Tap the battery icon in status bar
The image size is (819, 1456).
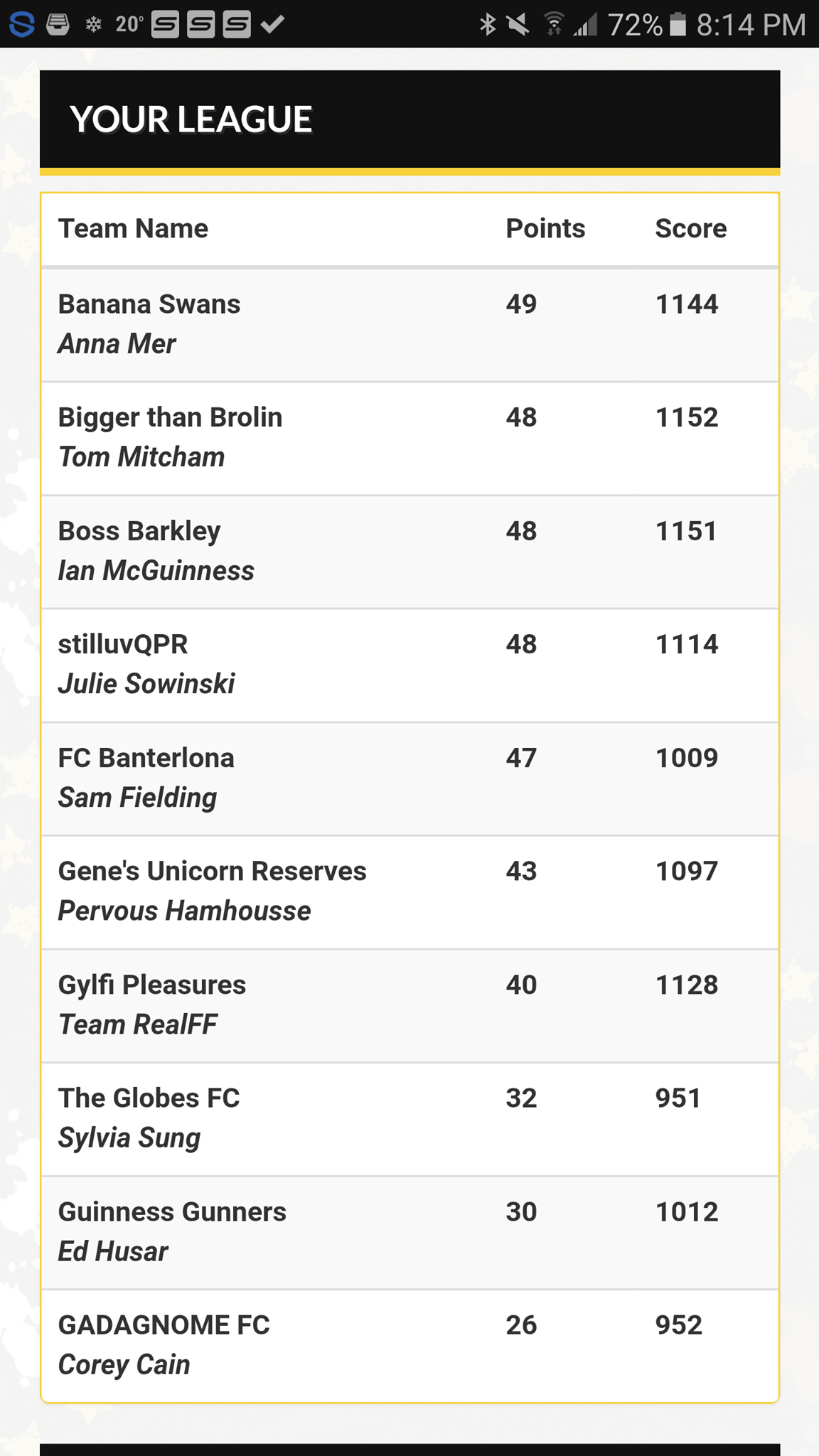(678, 25)
